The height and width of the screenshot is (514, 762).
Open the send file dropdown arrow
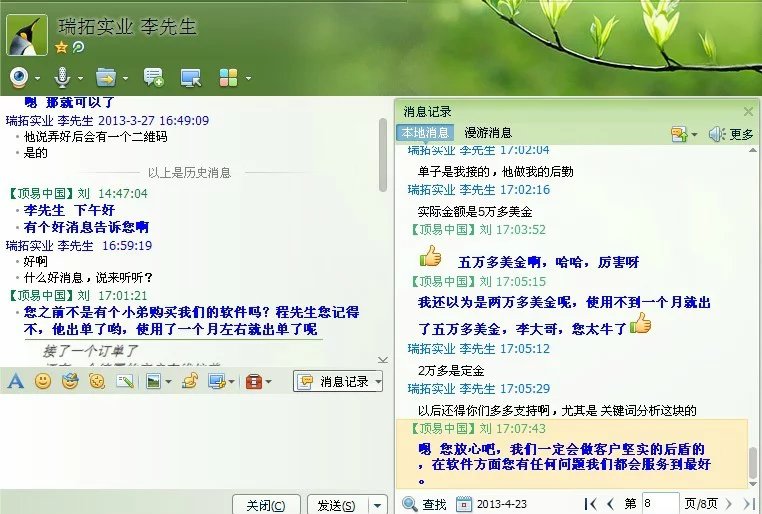pos(125,78)
